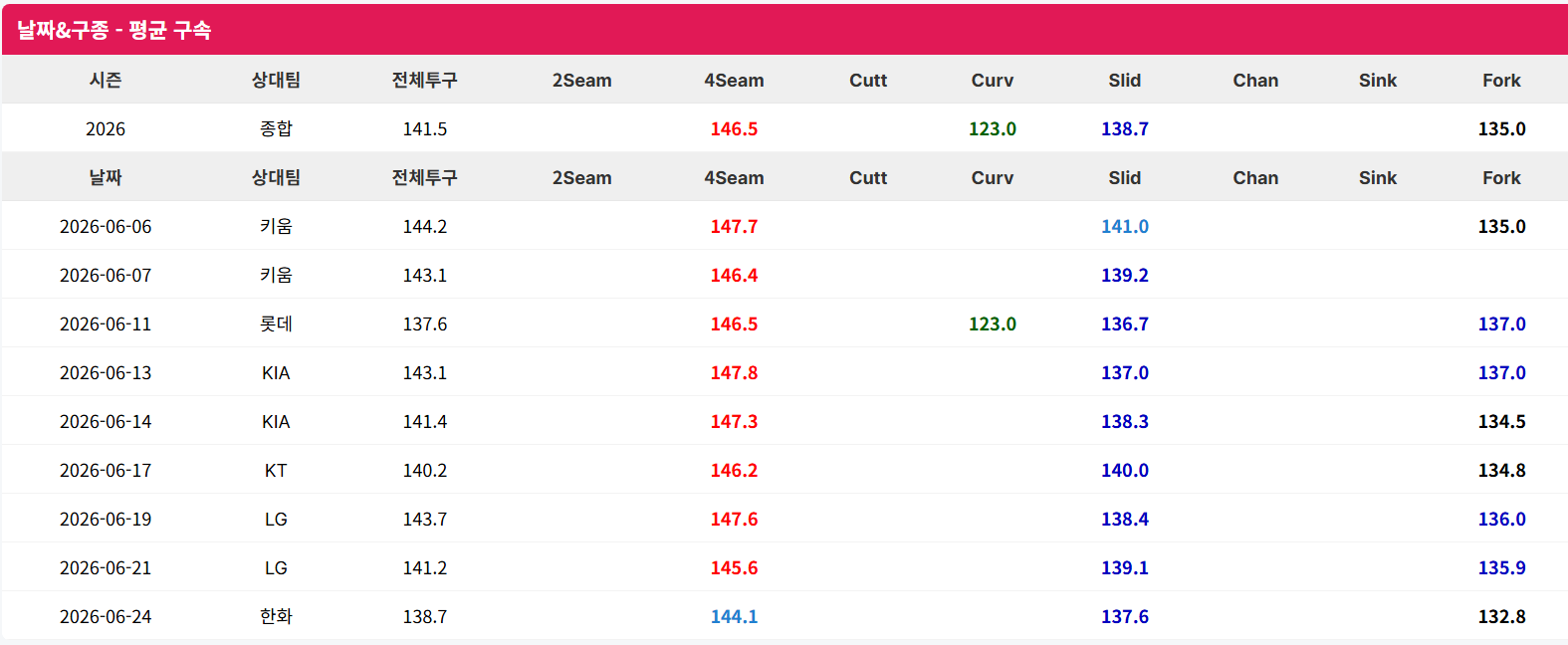The width and height of the screenshot is (1568, 645).
Task: Click the Fork value 135.9
Action: tap(1501, 568)
